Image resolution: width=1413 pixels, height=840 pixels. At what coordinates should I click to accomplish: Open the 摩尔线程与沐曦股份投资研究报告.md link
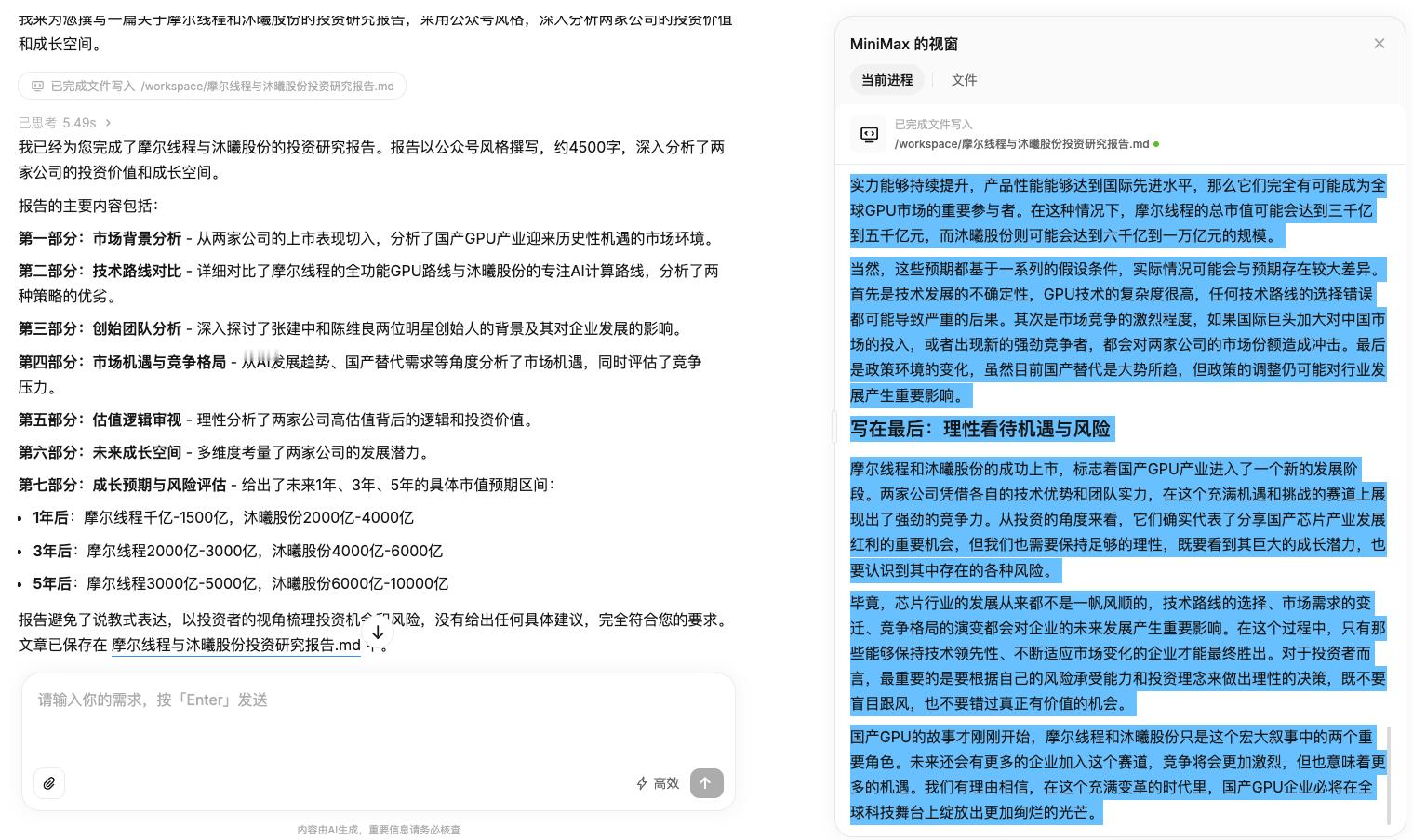point(235,645)
